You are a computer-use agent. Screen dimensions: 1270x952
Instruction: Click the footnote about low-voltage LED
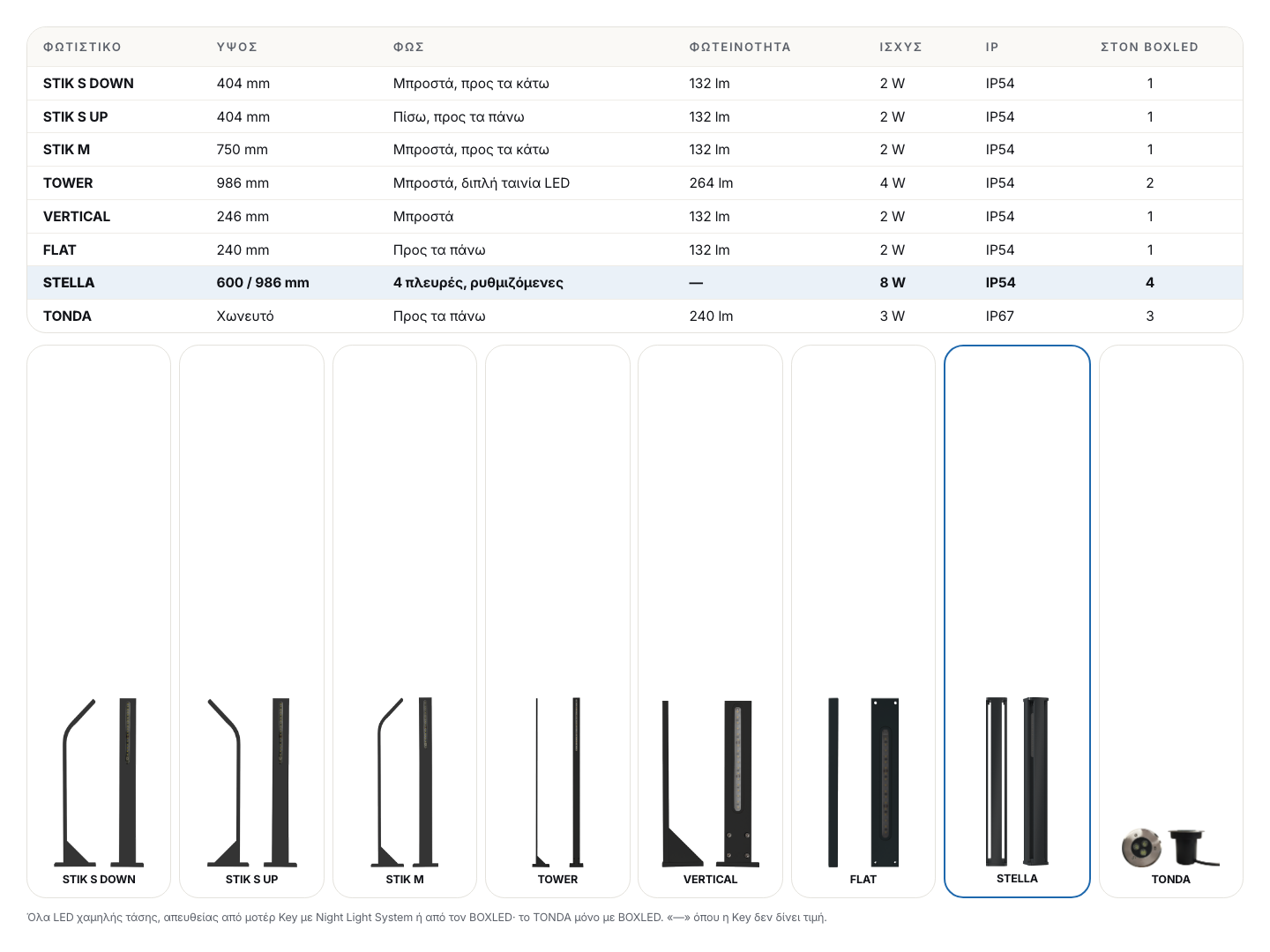(x=427, y=918)
